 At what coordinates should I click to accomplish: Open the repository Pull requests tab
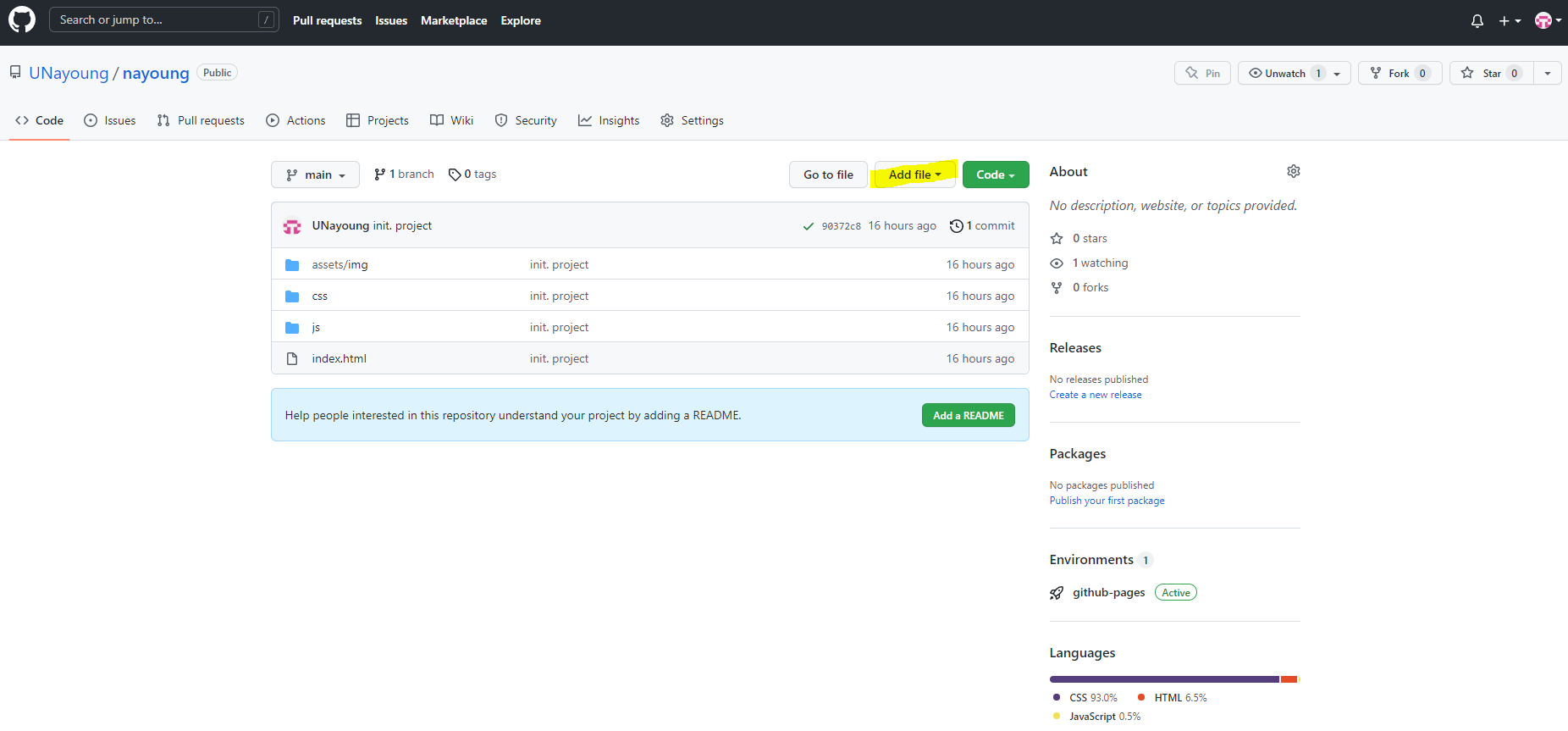pyautogui.click(x=201, y=120)
